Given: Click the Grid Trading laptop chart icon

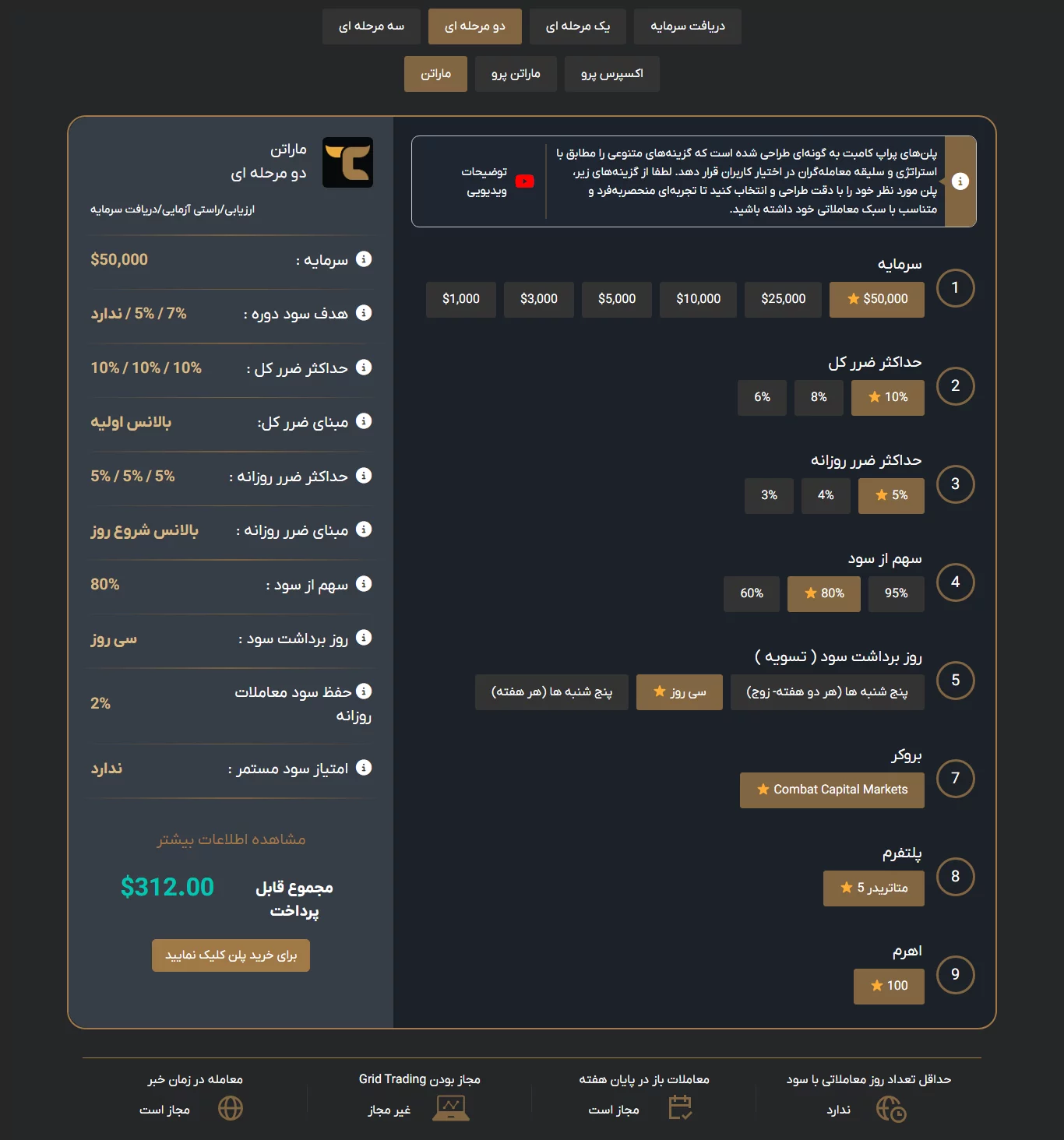Looking at the screenshot, I should (451, 1108).
